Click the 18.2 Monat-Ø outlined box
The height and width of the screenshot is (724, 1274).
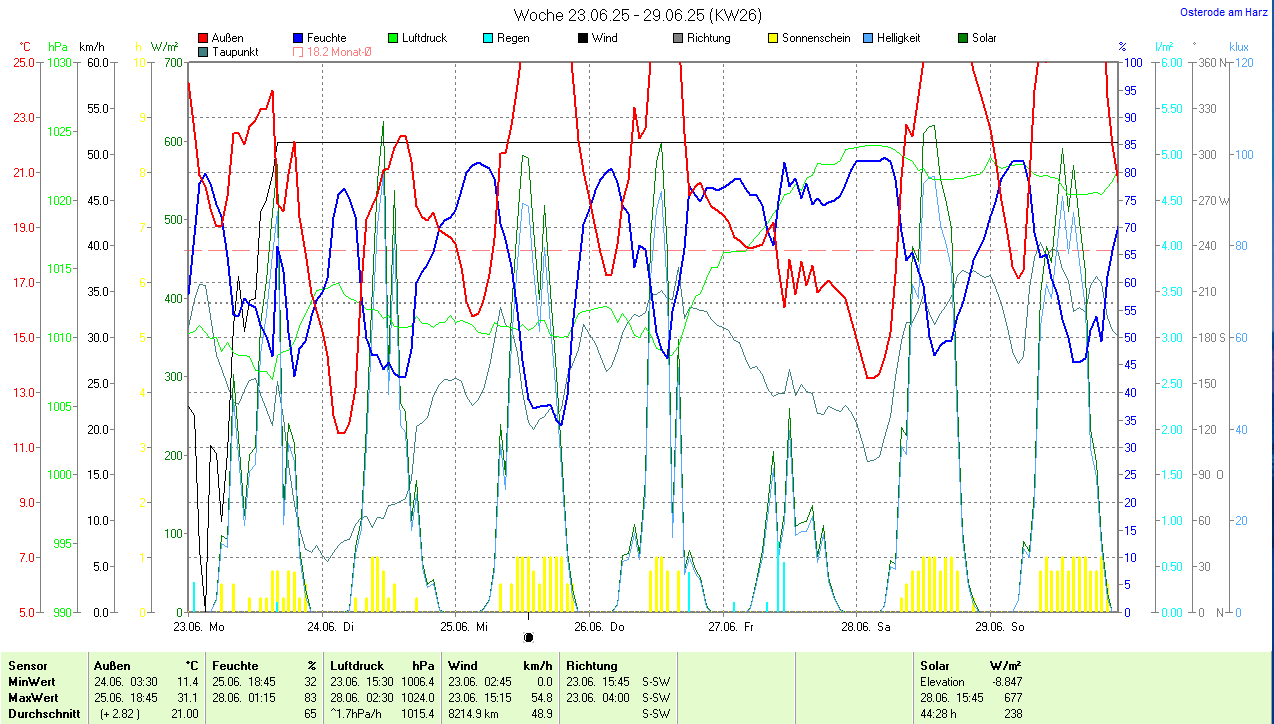point(298,52)
